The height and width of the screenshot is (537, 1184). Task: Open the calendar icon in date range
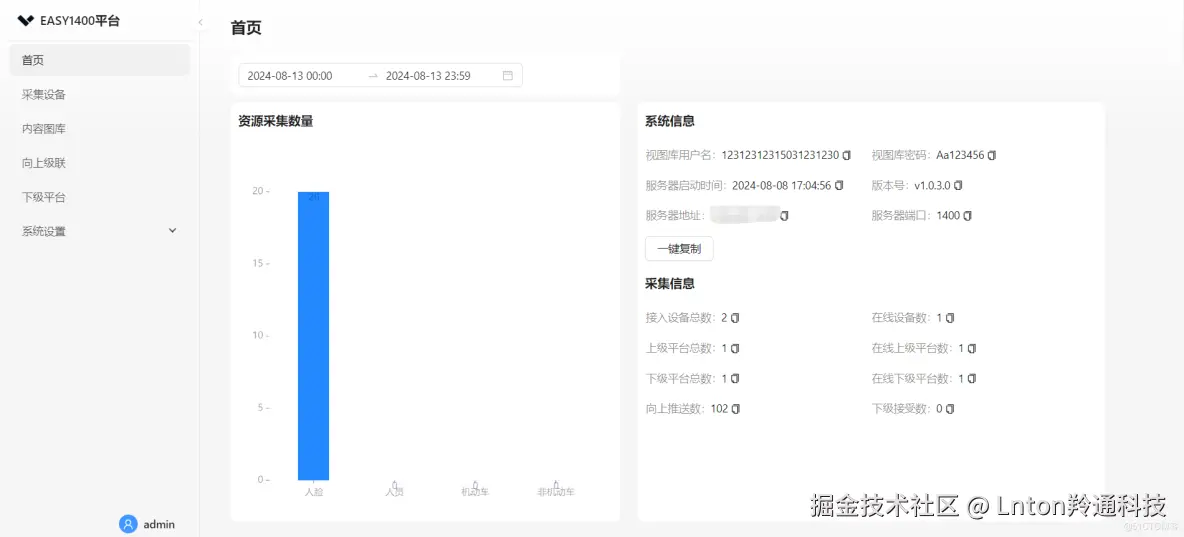coord(507,76)
